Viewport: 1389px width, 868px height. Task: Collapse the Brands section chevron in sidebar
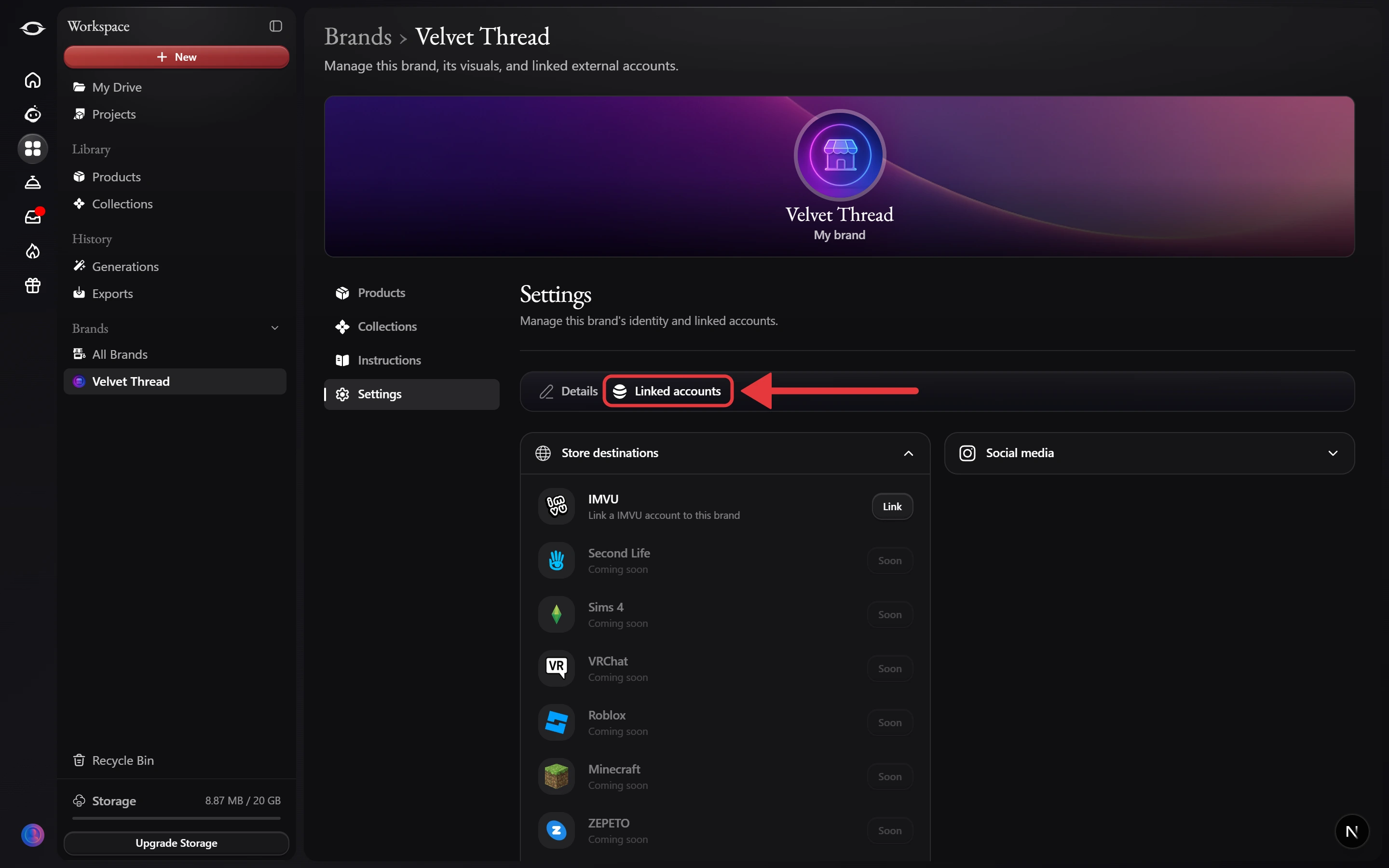click(x=275, y=328)
